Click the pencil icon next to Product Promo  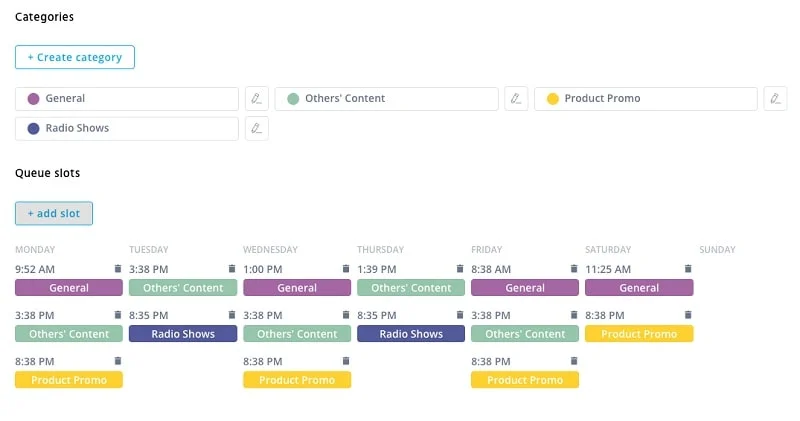(775, 99)
